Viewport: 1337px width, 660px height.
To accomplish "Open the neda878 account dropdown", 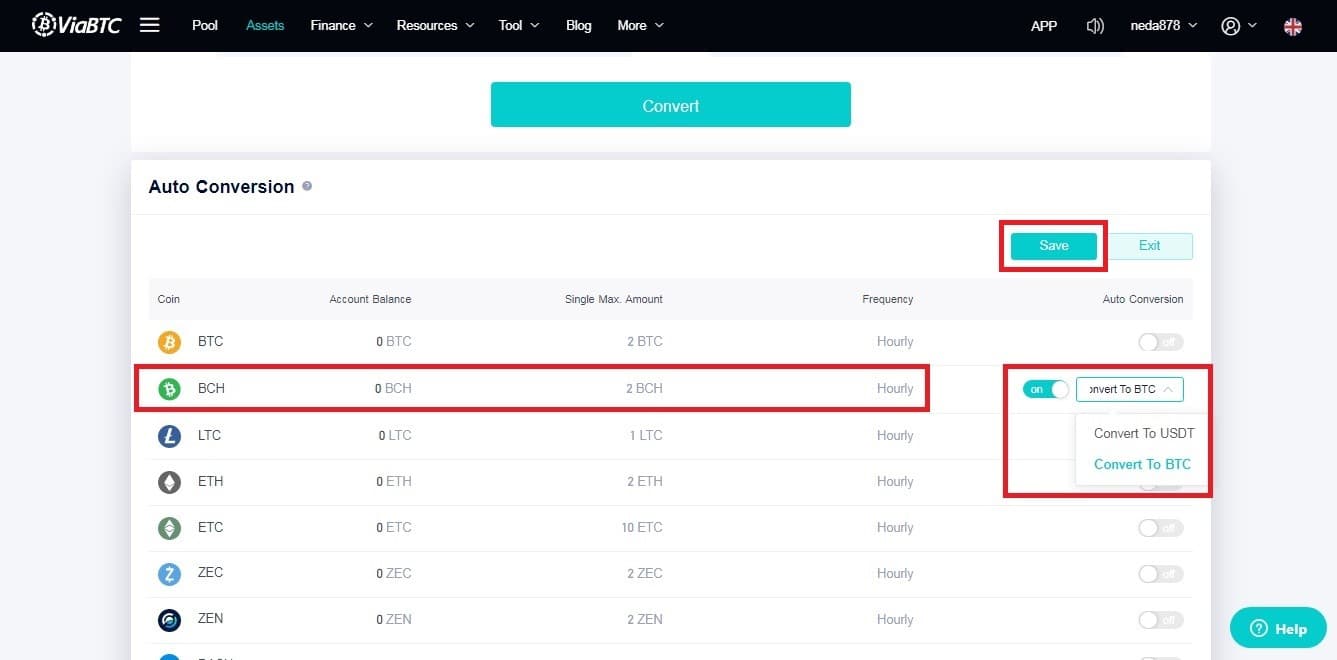I will click(x=1163, y=25).
